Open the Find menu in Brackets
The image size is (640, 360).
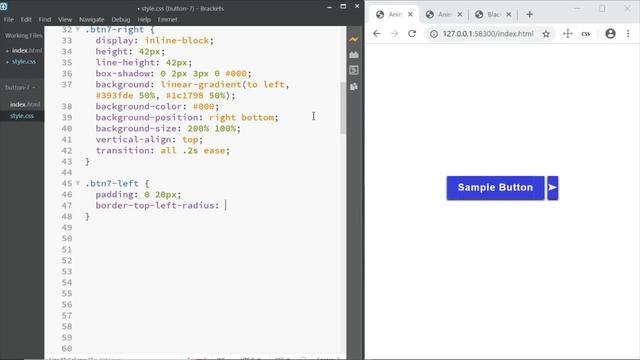tap(45, 20)
